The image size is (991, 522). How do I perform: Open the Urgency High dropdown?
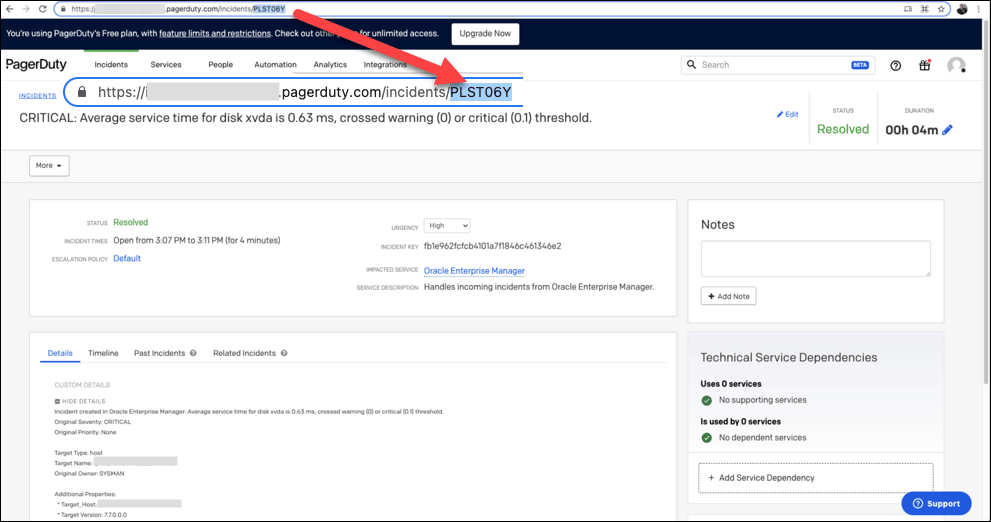pos(447,226)
